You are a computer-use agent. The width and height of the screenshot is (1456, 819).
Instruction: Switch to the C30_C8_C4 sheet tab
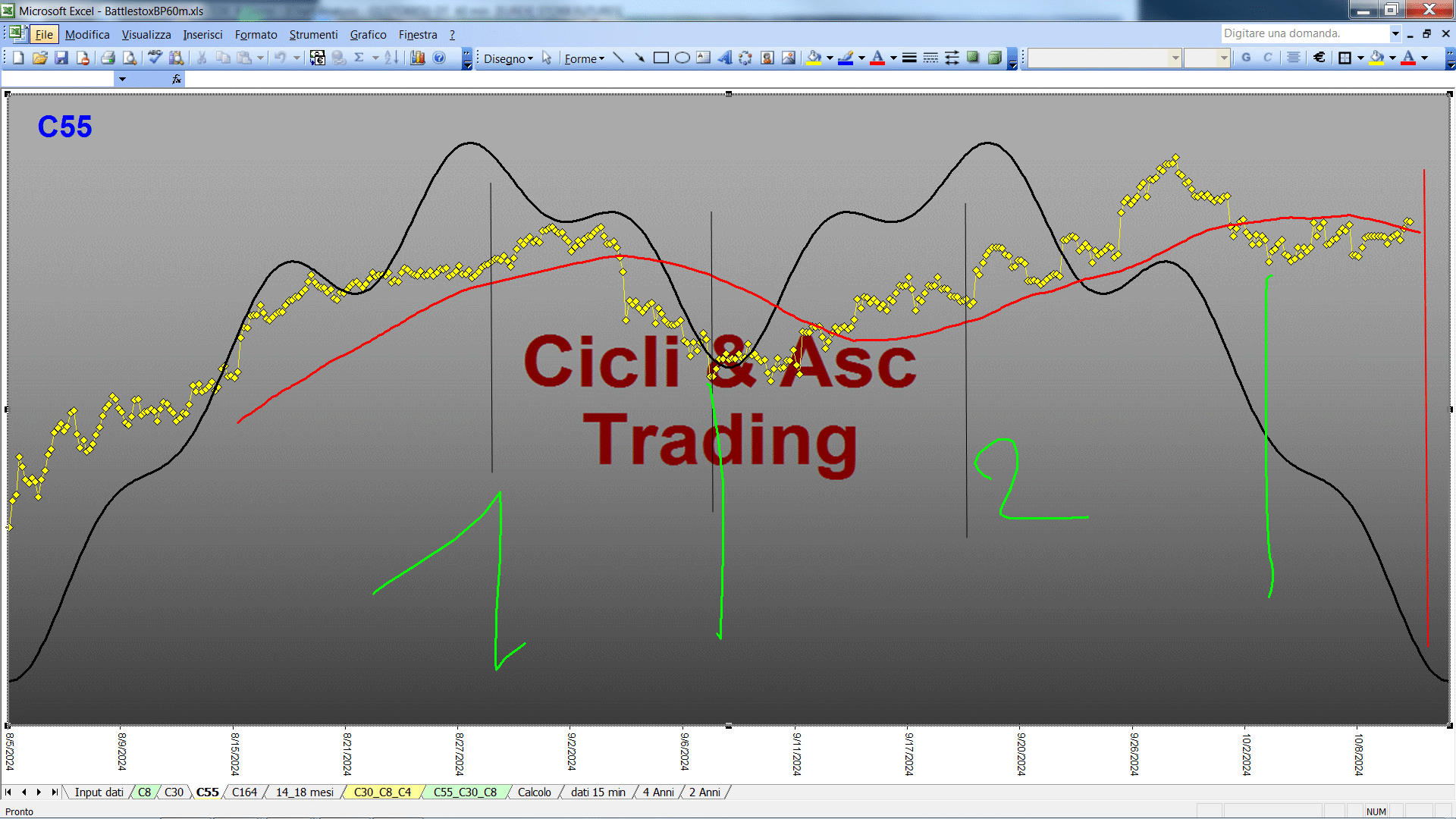pyautogui.click(x=382, y=792)
